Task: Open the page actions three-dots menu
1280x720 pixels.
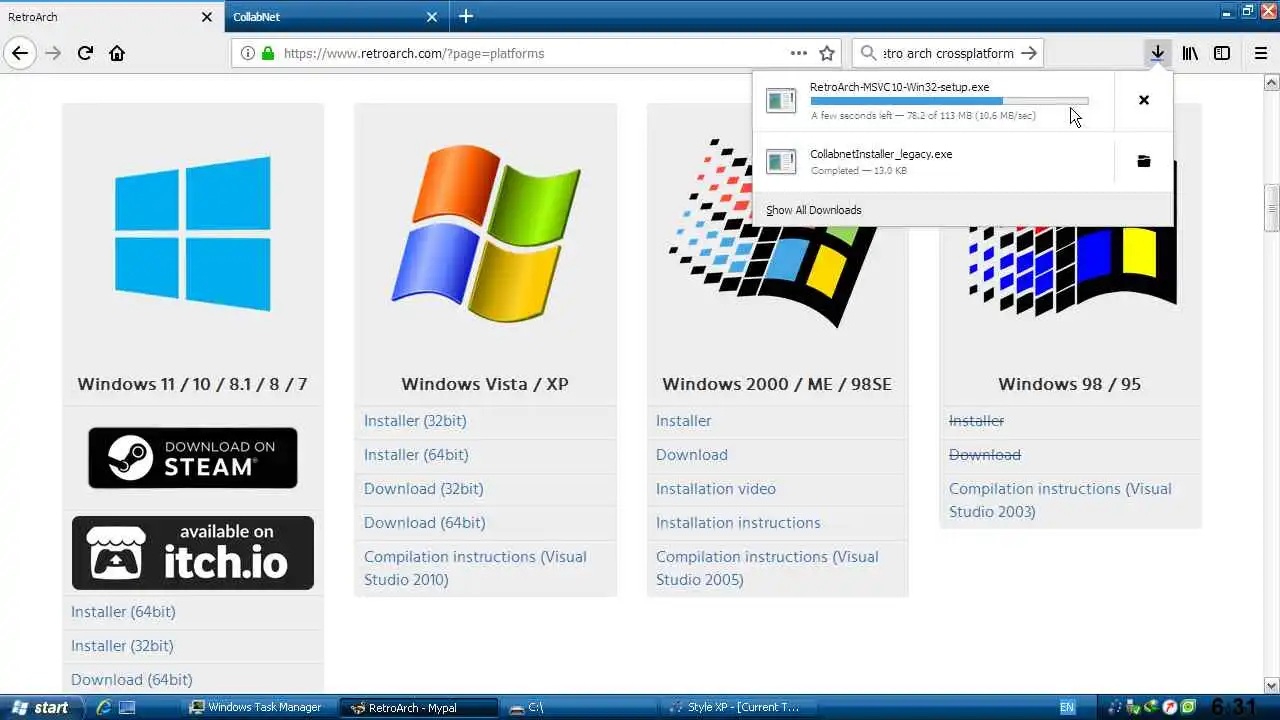Action: pyautogui.click(x=798, y=53)
